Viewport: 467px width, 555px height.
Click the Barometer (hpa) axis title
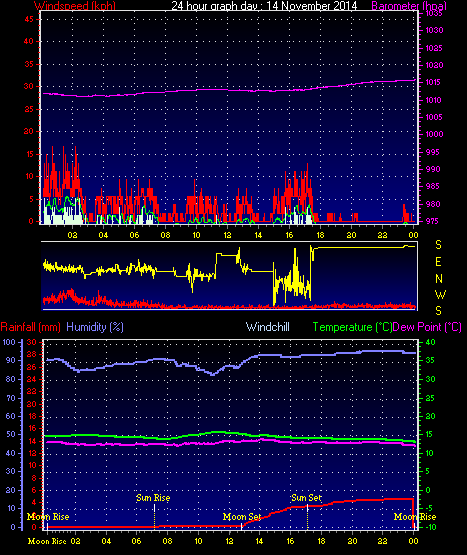click(x=409, y=5)
